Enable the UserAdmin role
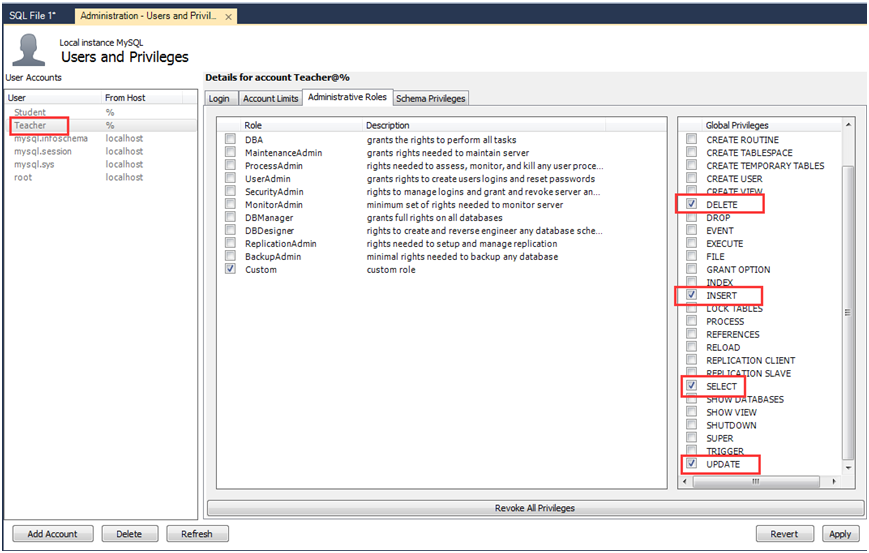 coord(231,177)
